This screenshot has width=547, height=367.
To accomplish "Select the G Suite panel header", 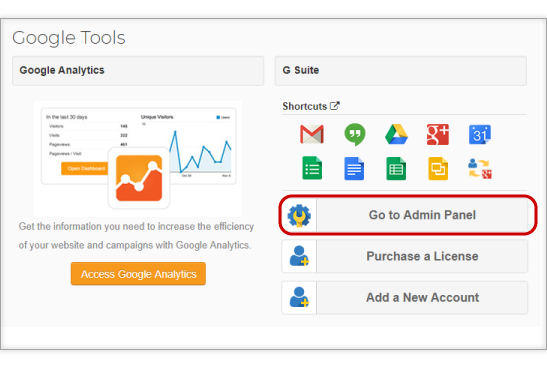I will pyautogui.click(x=400, y=70).
